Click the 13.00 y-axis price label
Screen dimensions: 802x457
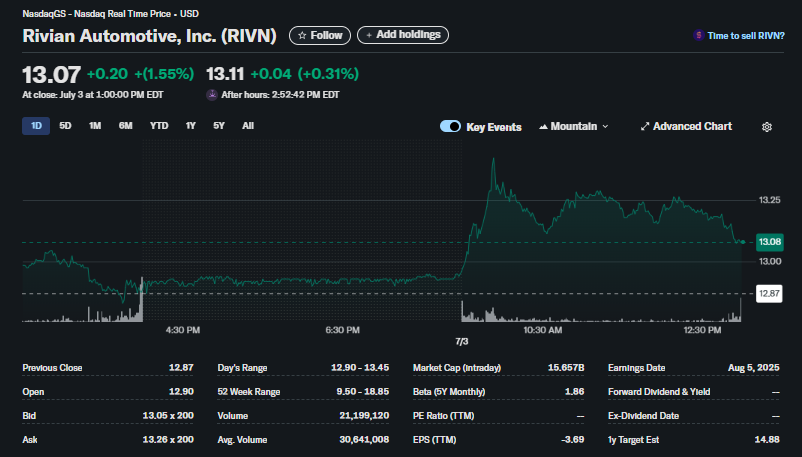click(769, 262)
